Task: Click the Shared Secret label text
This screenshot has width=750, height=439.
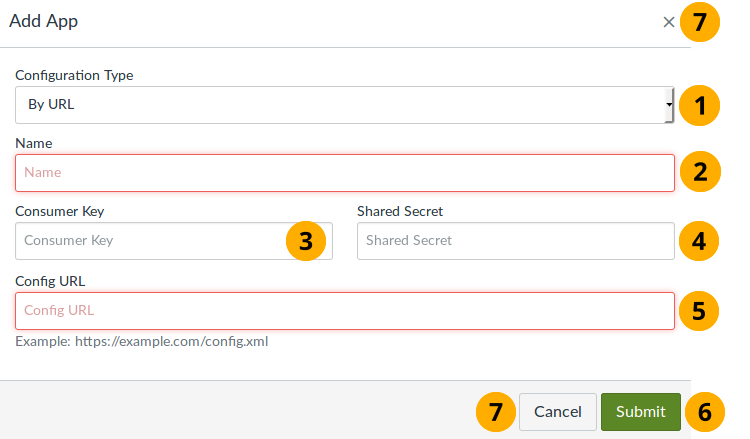Action: [400, 211]
